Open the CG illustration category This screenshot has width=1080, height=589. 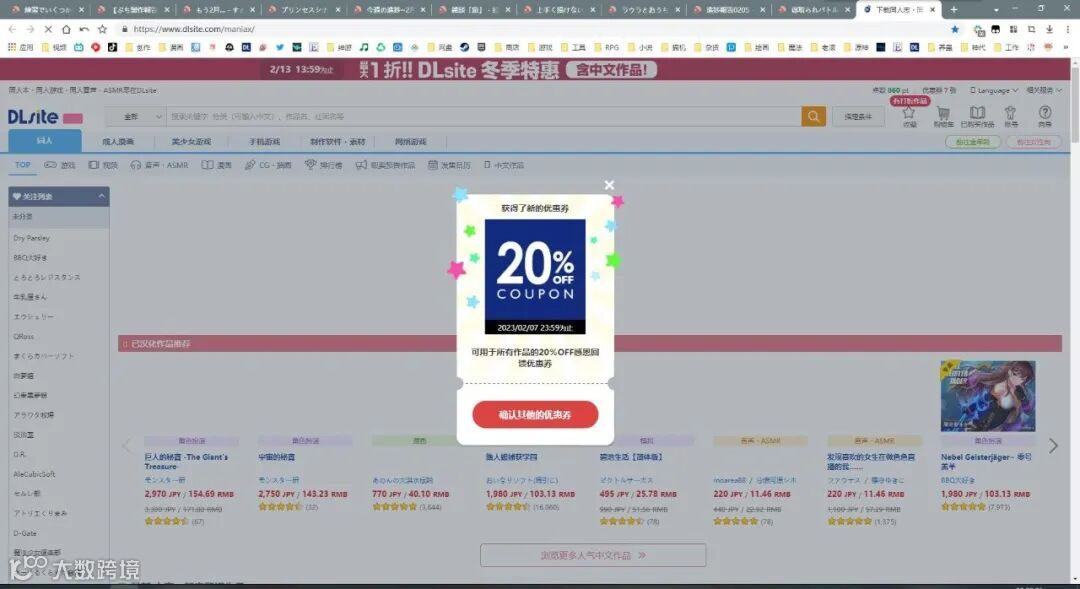[268, 165]
